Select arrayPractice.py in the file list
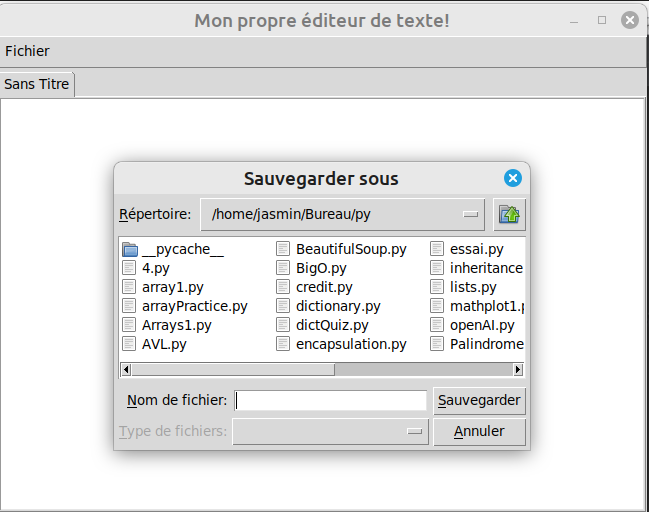Screen dimensions: 649x512 pyautogui.click(x=194, y=306)
